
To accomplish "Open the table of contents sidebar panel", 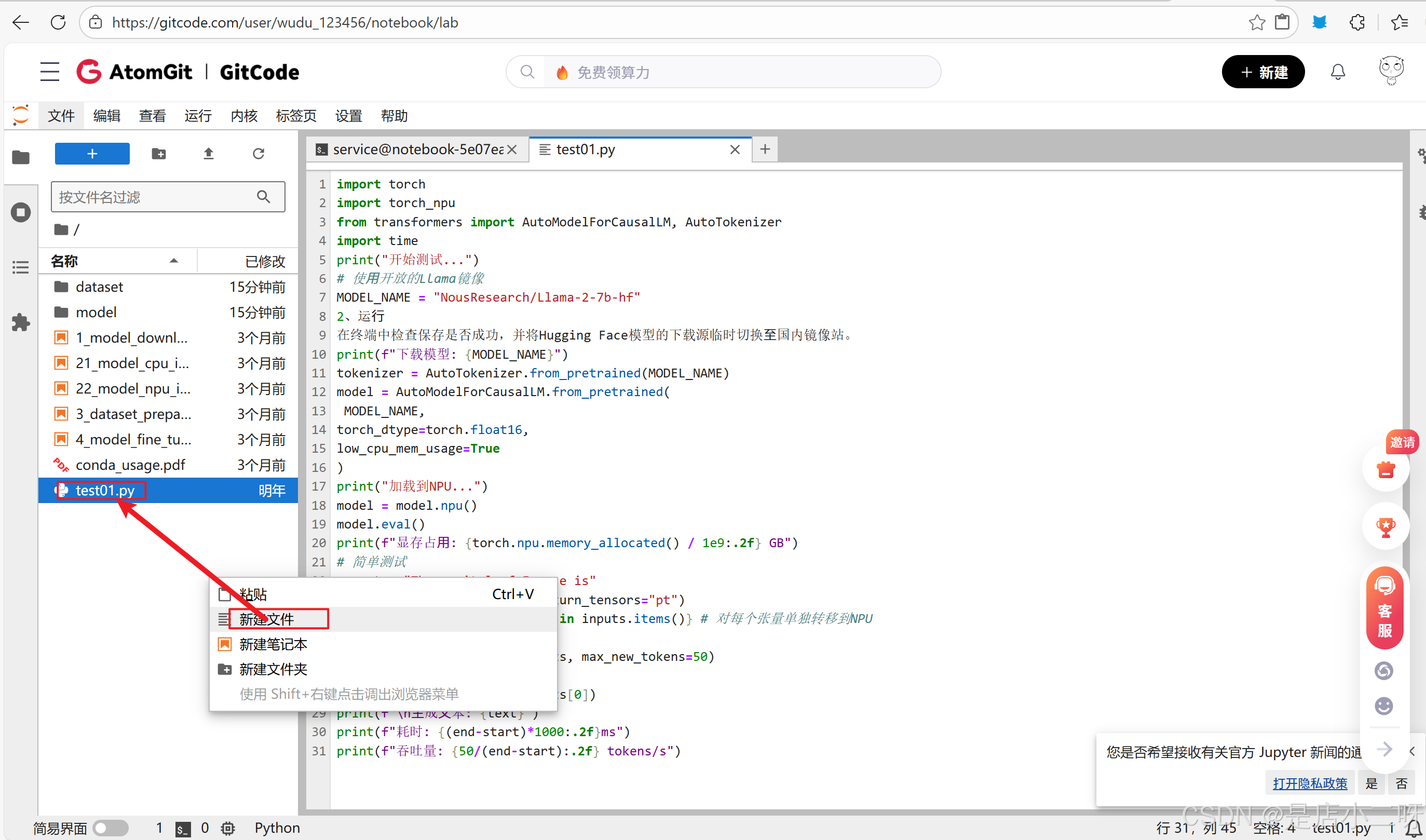I will pos(20,267).
